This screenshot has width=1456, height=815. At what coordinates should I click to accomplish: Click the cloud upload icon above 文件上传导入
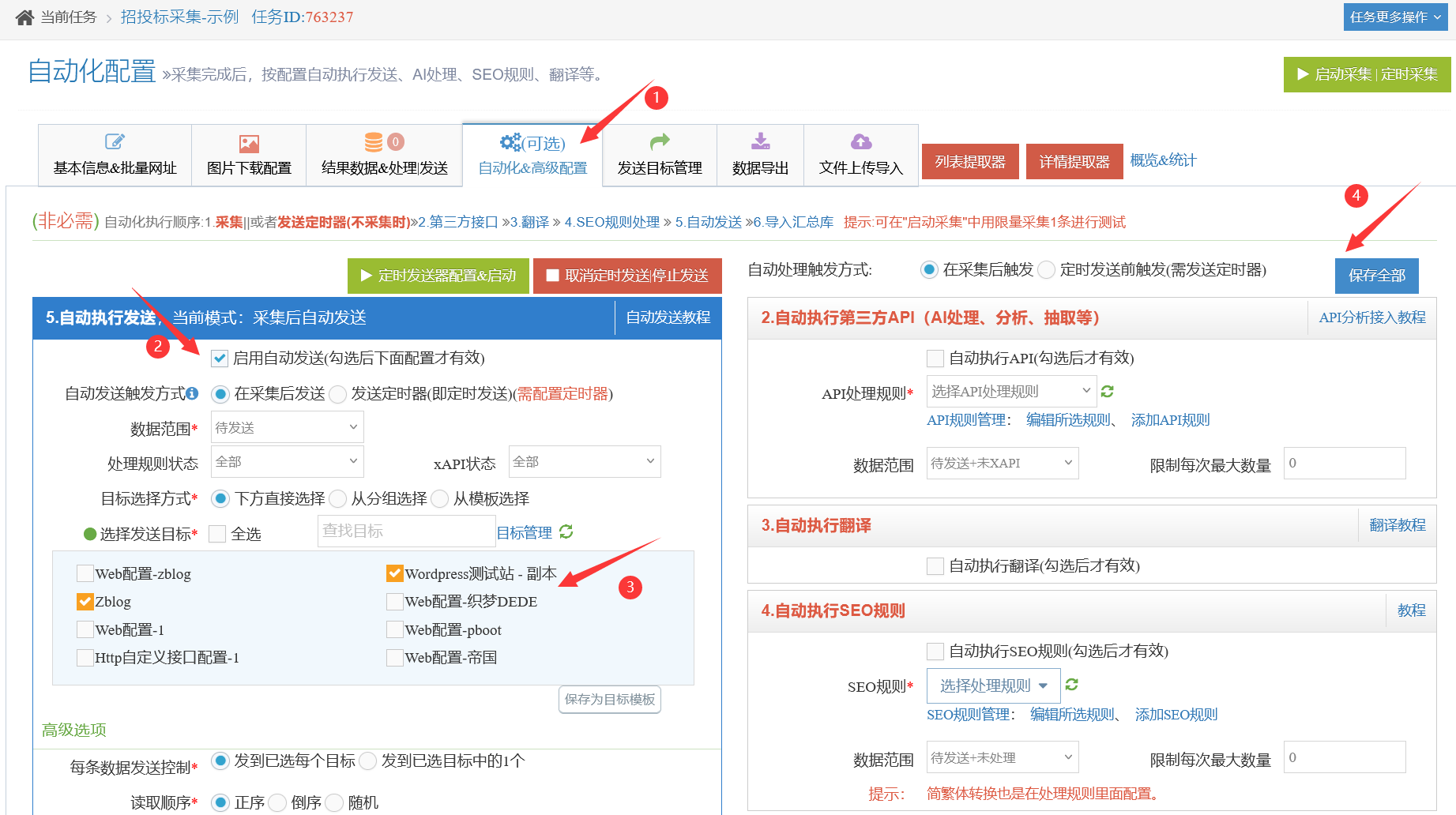point(860,142)
